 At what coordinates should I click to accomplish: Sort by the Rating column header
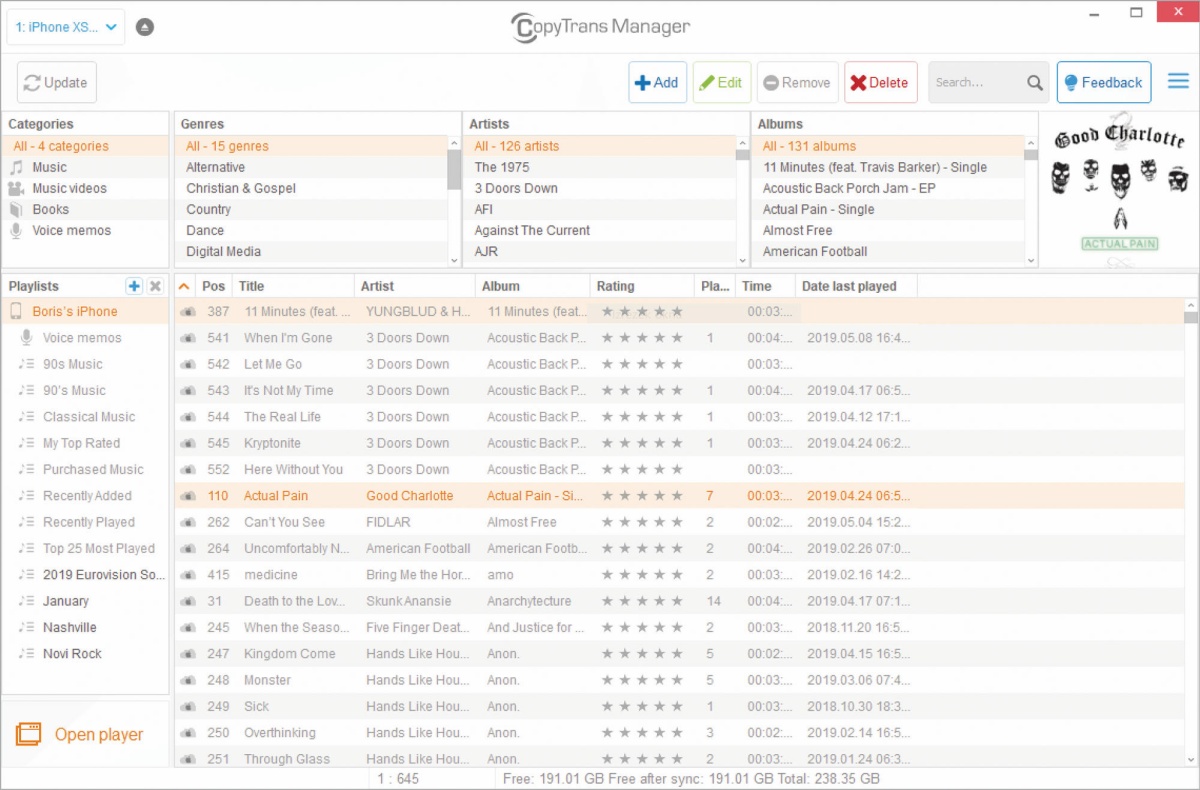point(642,286)
